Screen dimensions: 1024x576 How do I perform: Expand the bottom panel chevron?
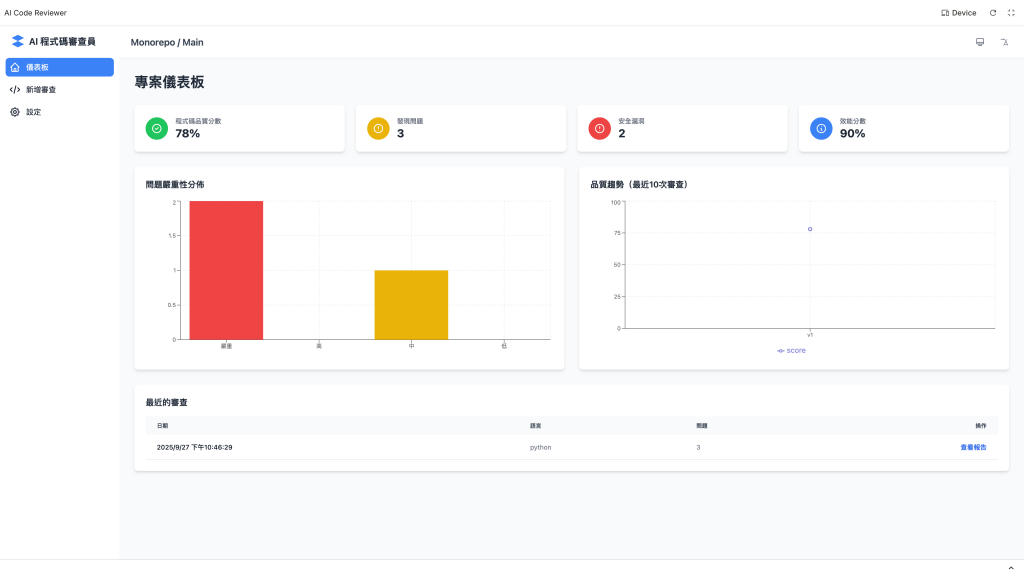pos(1011,568)
